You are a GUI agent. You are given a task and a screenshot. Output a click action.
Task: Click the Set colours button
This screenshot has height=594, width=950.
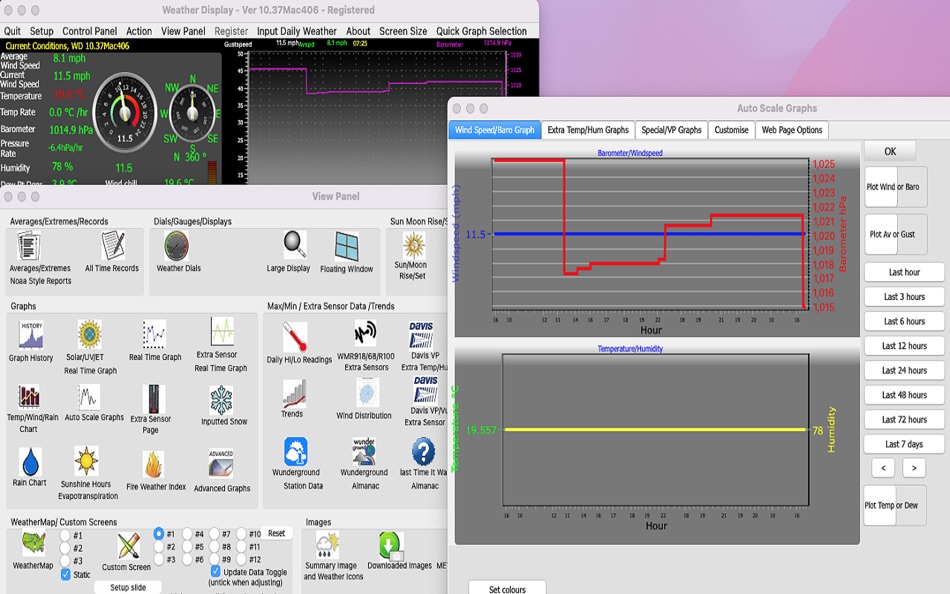(x=507, y=589)
